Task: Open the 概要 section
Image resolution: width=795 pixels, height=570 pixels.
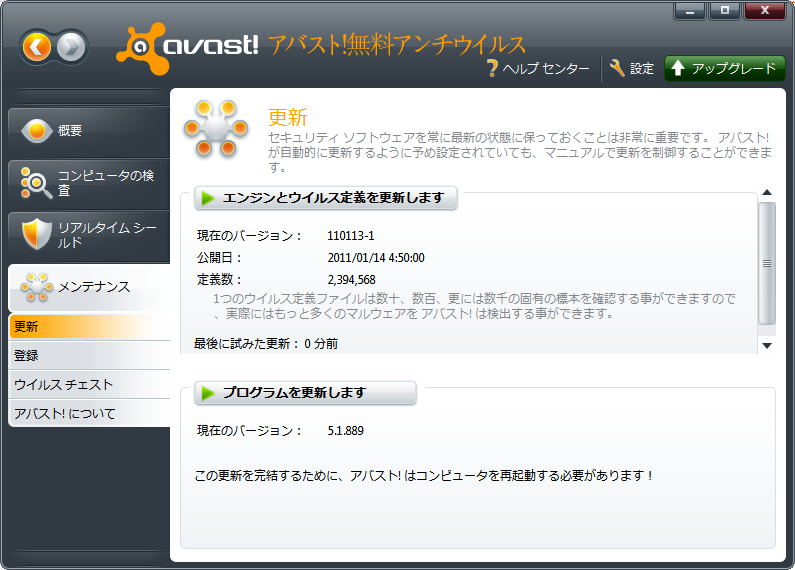Action: coord(89,132)
